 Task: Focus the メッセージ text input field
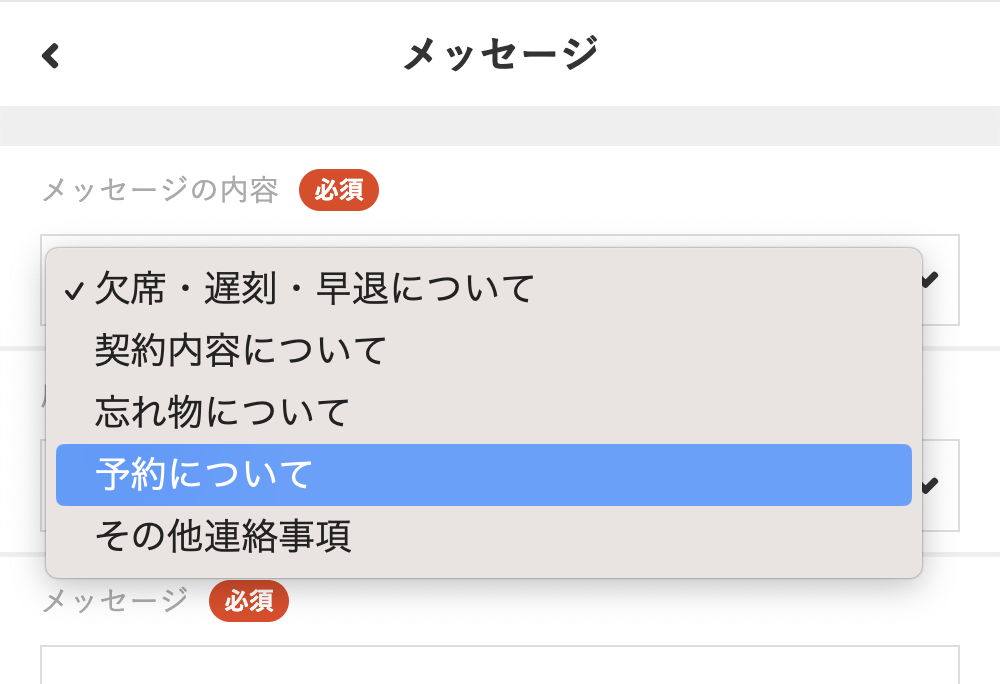(x=500, y=665)
